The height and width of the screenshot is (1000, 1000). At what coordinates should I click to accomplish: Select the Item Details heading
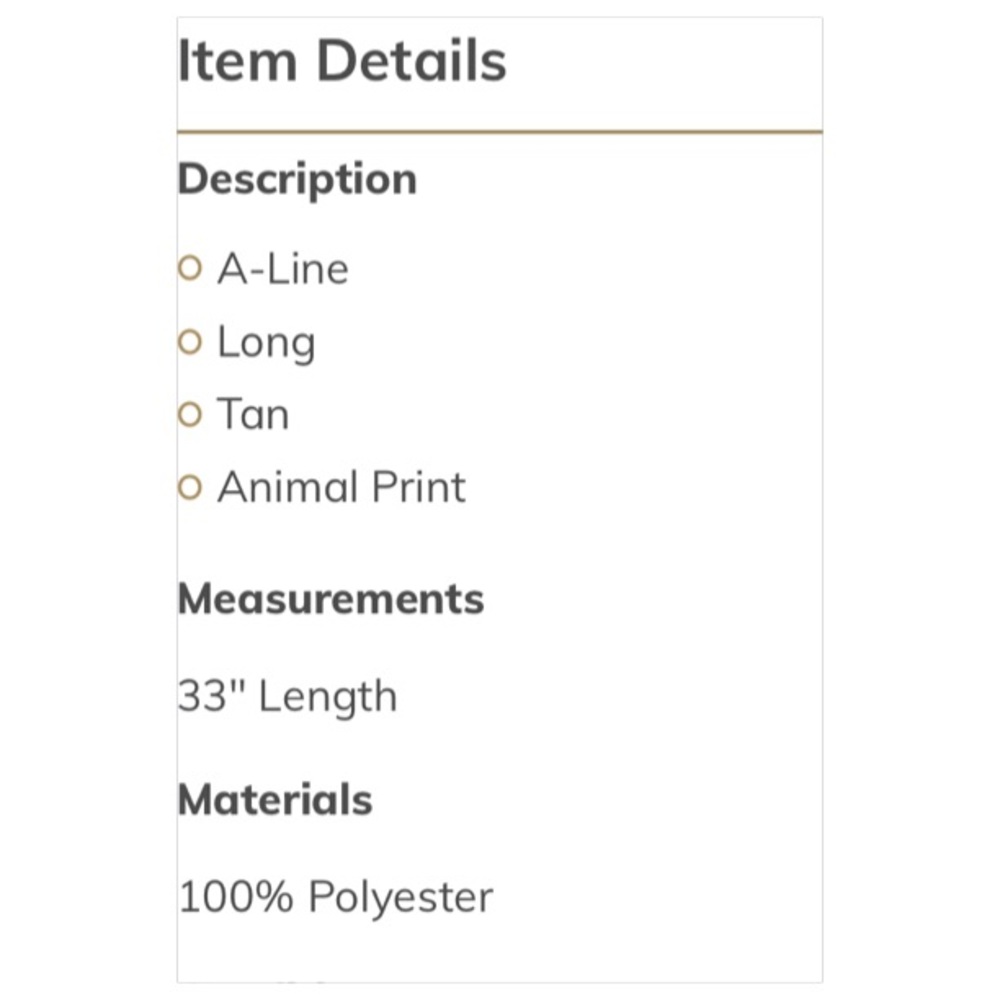(x=342, y=61)
